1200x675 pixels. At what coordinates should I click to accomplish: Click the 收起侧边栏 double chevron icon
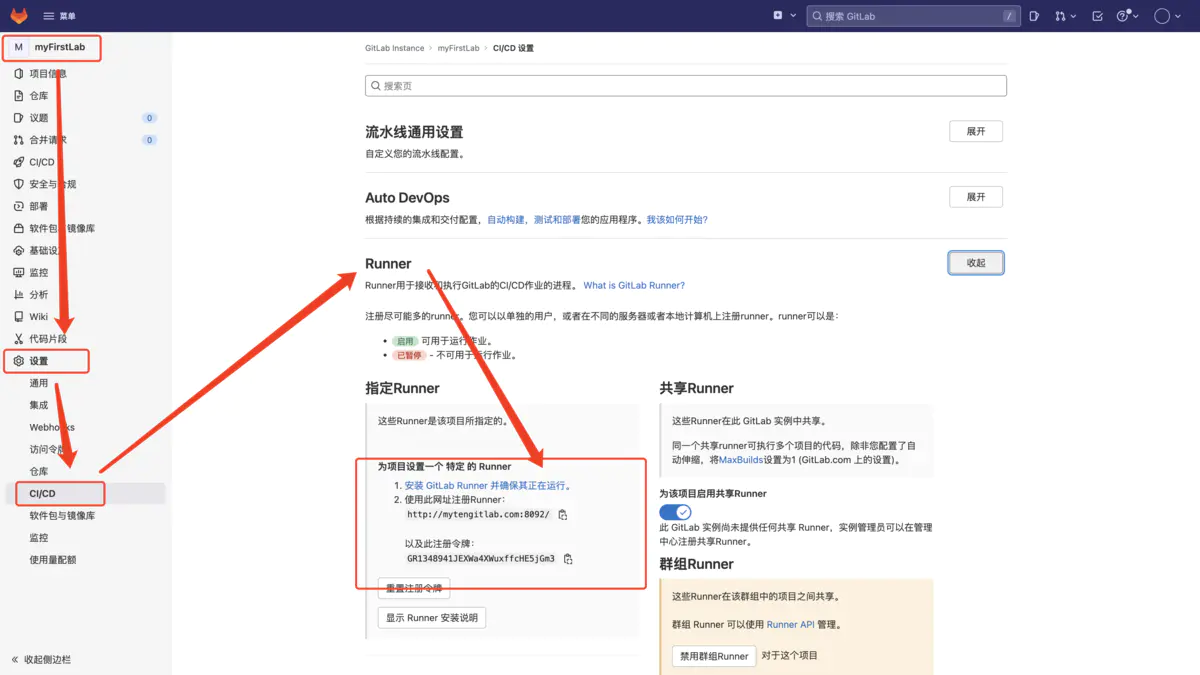click(15, 659)
